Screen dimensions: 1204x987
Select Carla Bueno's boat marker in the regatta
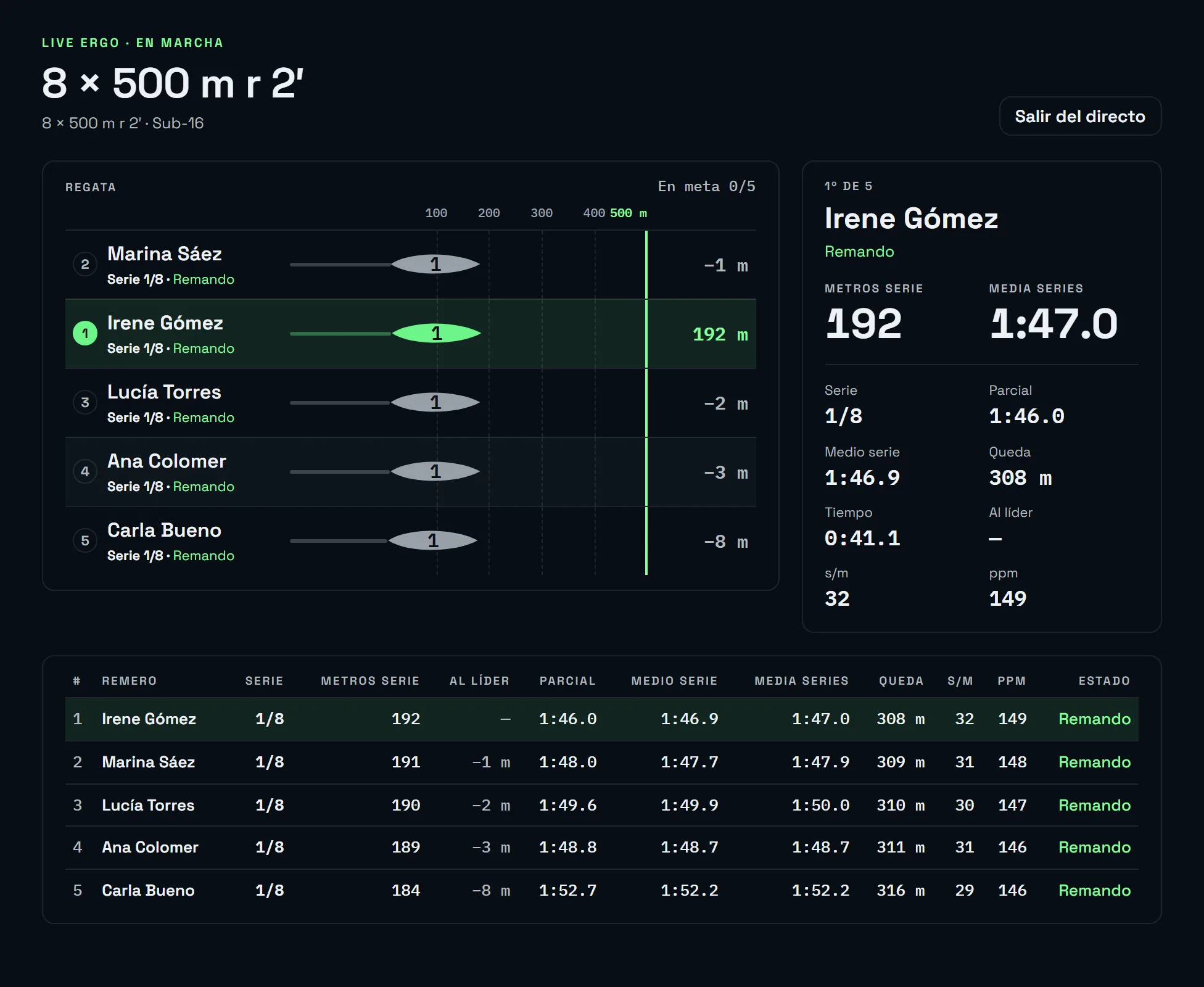pyautogui.click(x=433, y=540)
